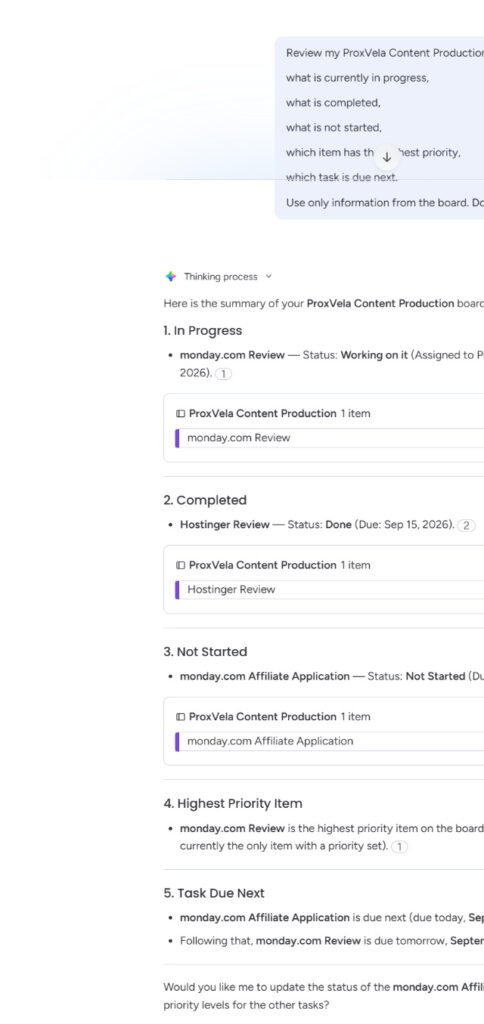
Task: Open the monday.com Review item row
Action: [x=330, y=438]
